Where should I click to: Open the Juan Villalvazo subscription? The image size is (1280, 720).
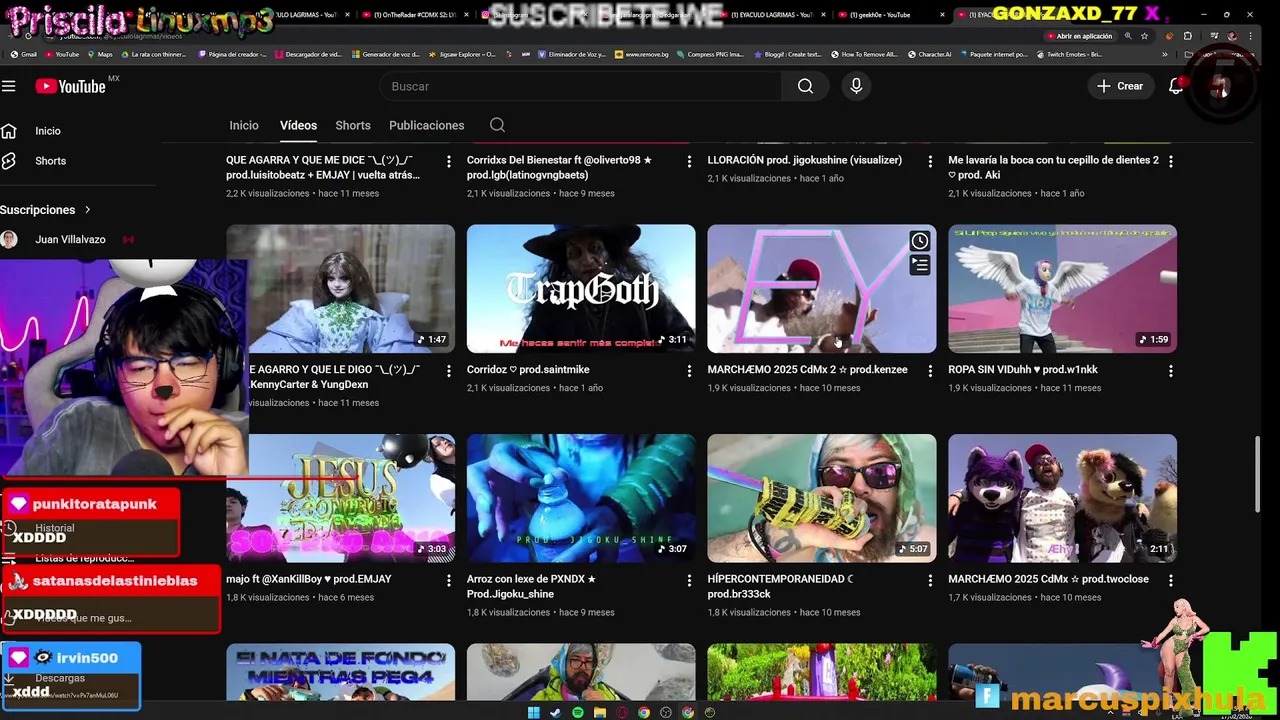pyautogui.click(x=68, y=240)
